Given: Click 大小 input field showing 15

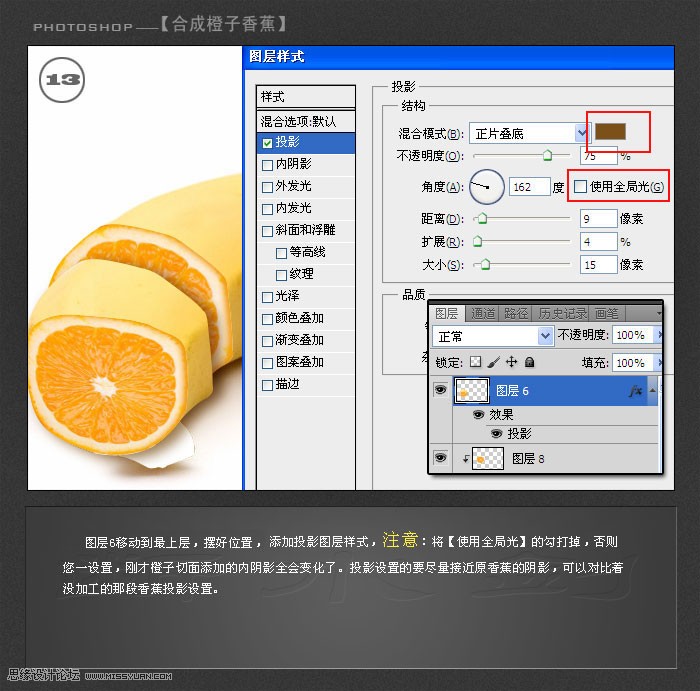Looking at the screenshot, I should pos(598,265).
